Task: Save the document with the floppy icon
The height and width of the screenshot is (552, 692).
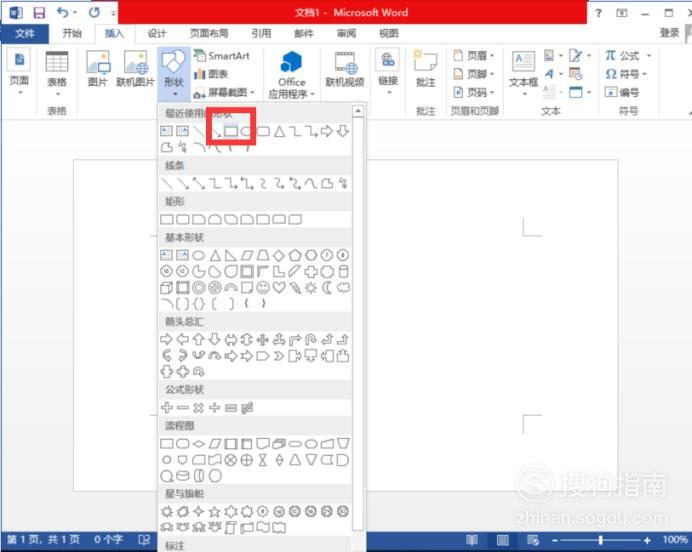Action: [39, 12]
